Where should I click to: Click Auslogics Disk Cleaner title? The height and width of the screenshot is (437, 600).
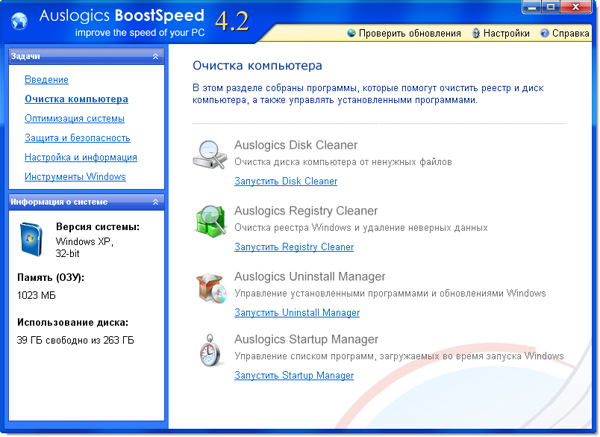(x=296, y=145)
